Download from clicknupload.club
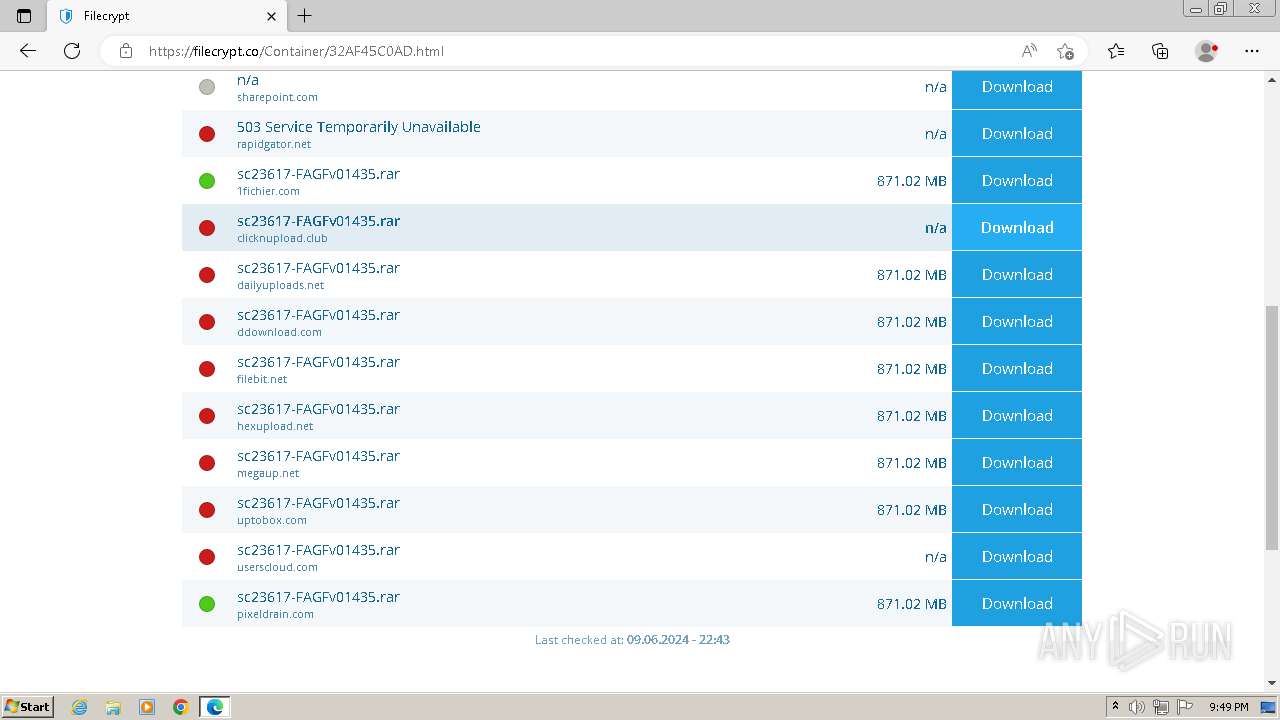Screen dimensions: 1280x720 click(1017, 228)
